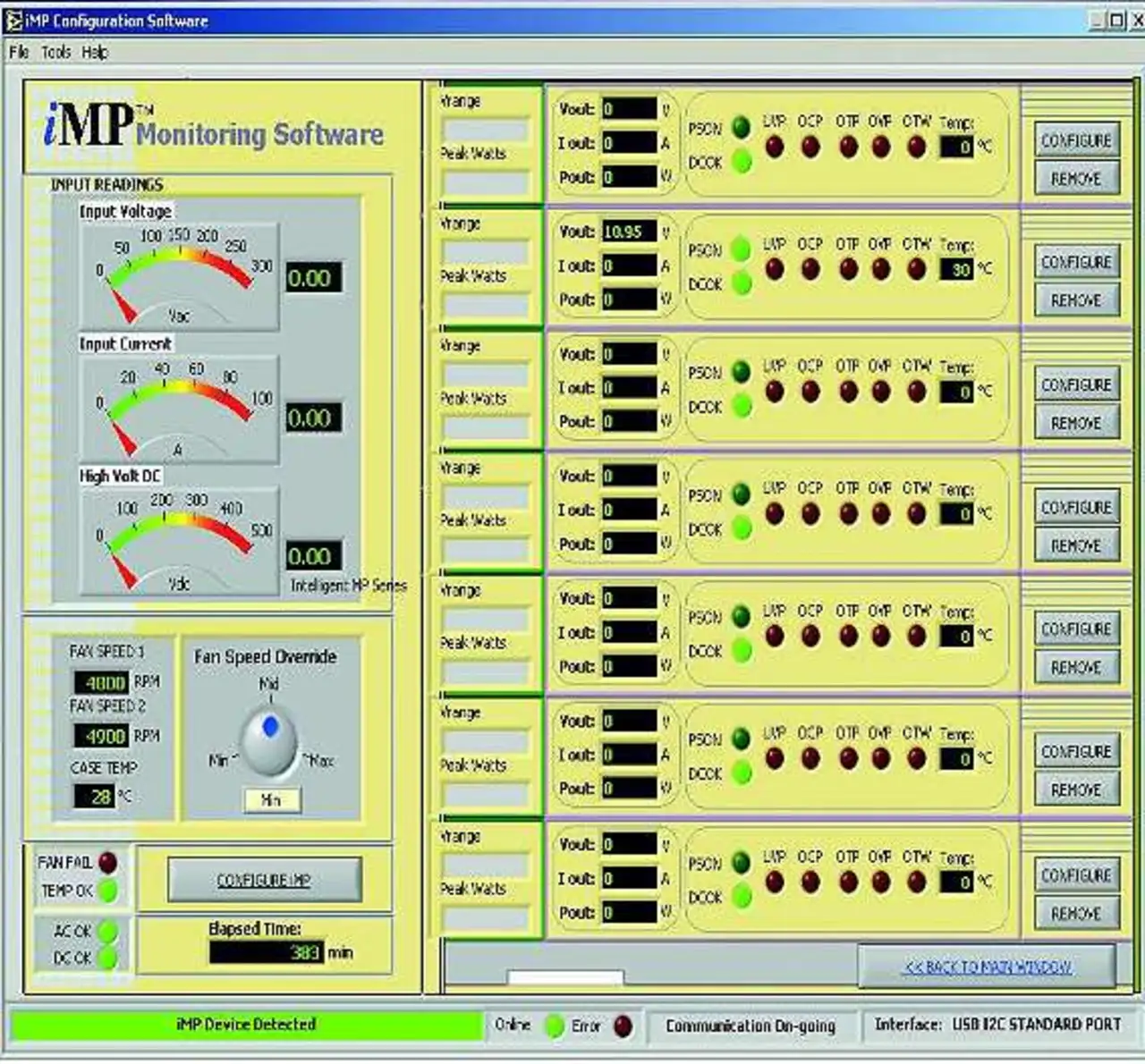
Task: Click DCOK LED in the topmost module row
Action: pyautogui.click(x=742, y=162)
